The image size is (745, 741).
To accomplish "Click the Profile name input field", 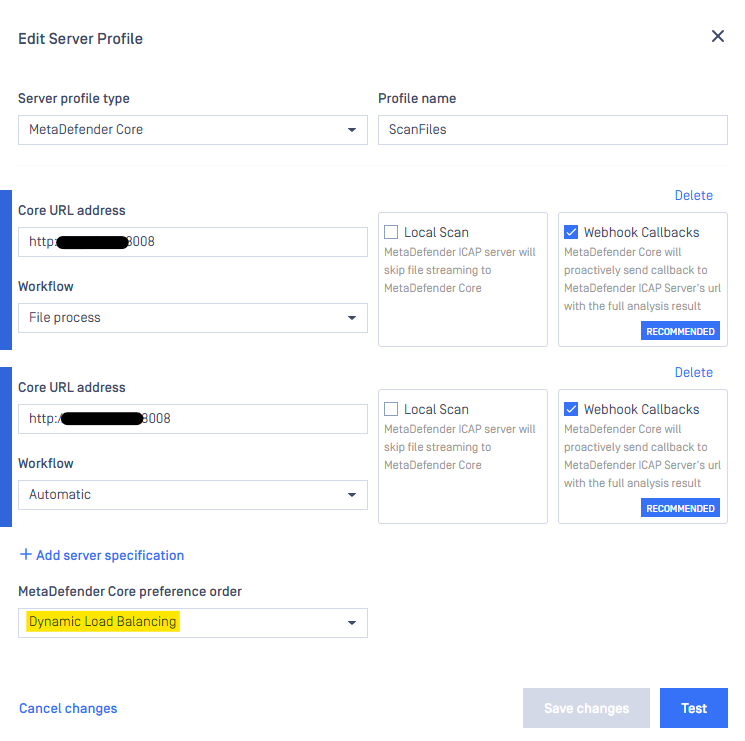I will click(552, 130).
